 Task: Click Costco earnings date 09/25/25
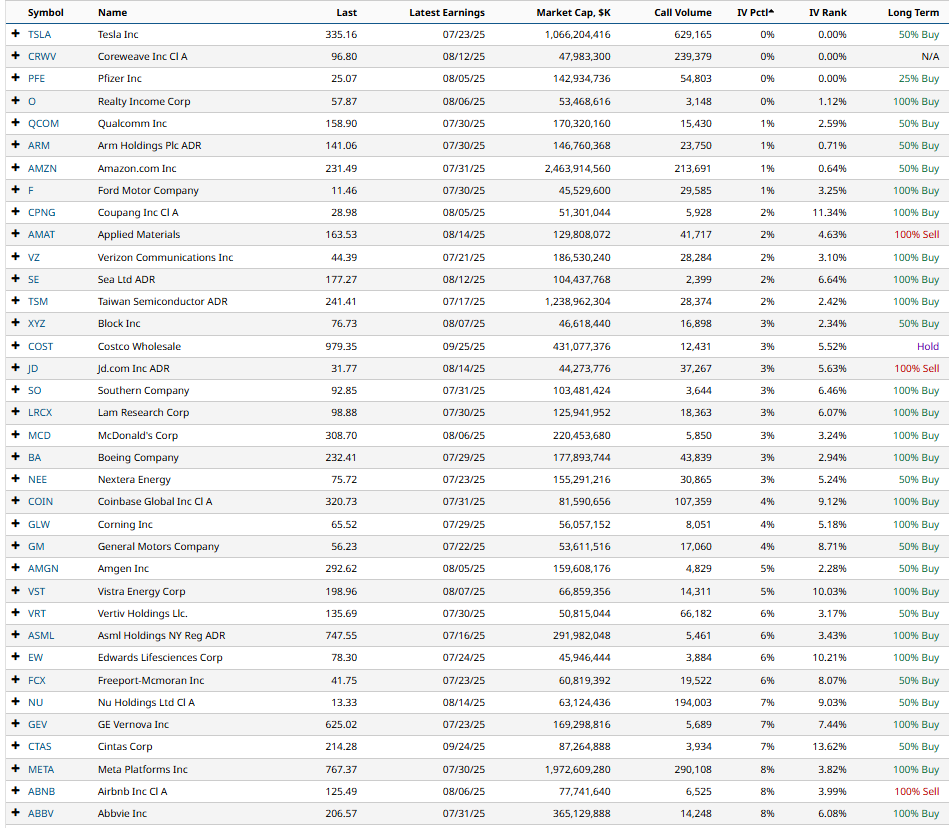(464, 346)
